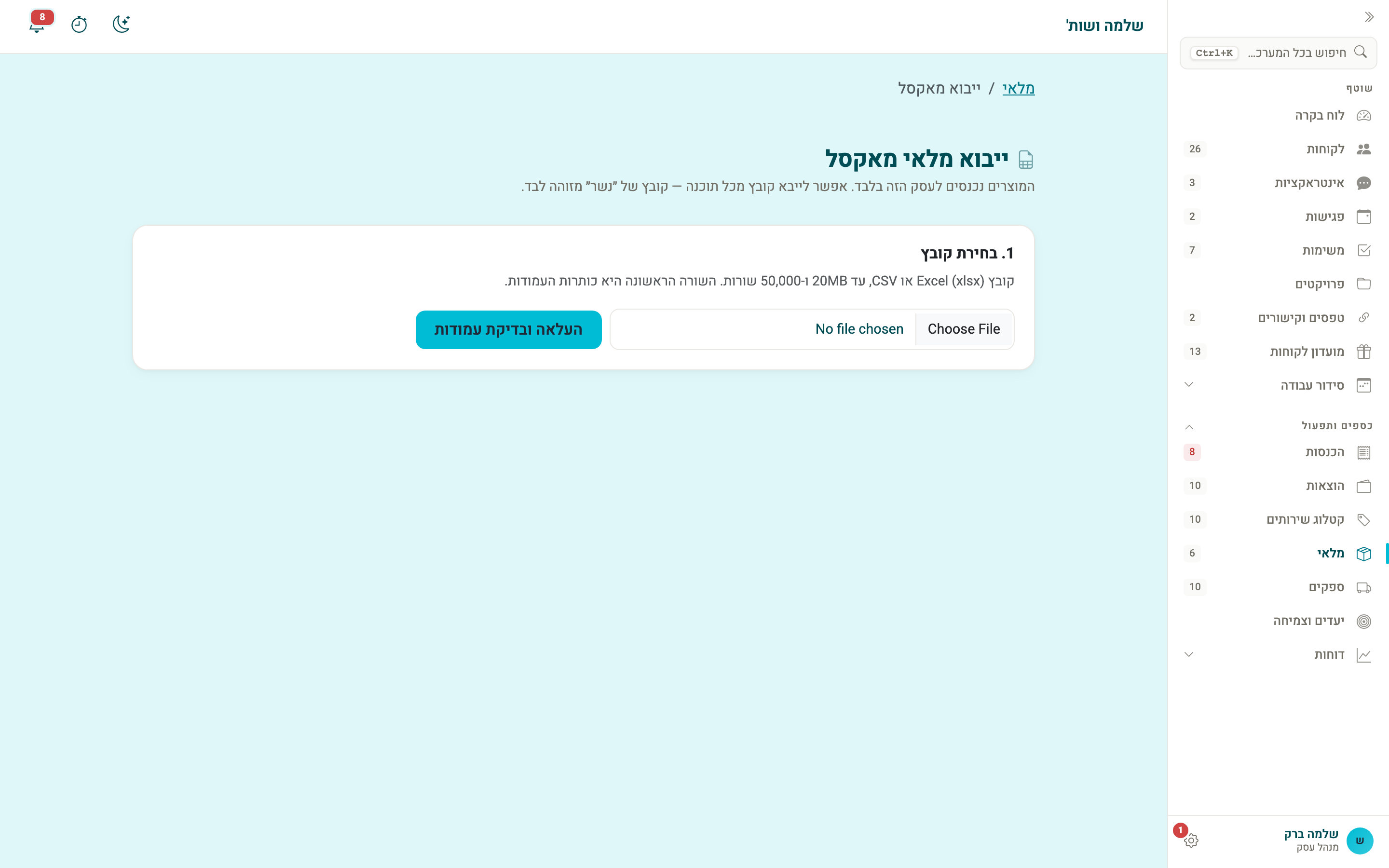The height and width of the screenshot is (868, 1389).
Task: Focus the system search field
Action: coord(1278,53)
